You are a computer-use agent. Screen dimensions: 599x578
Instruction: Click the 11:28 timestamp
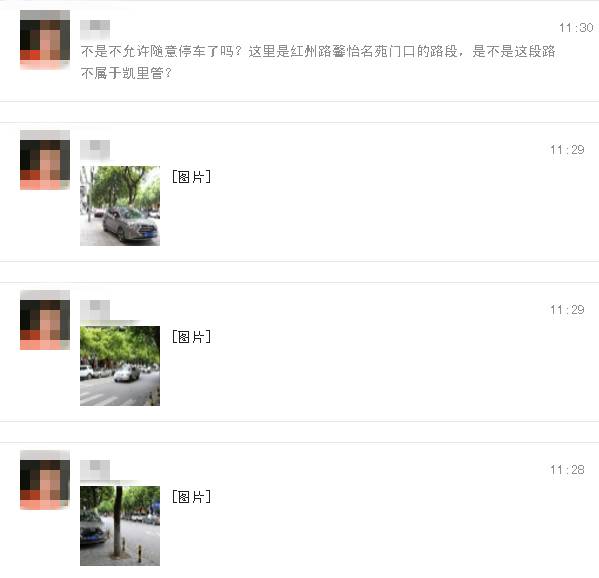tap(567, 470)
